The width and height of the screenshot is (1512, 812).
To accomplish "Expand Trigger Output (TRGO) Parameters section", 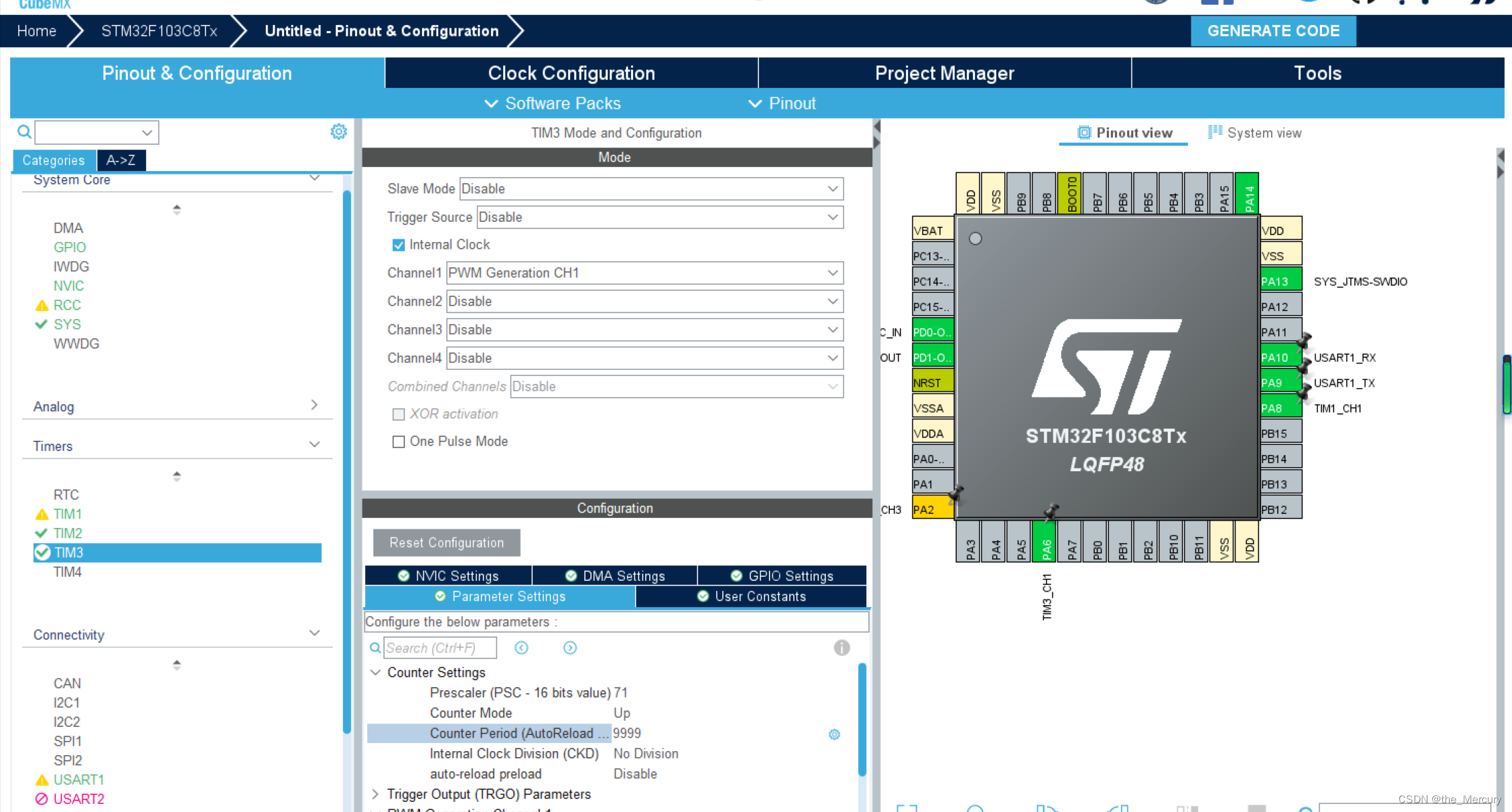I will coord(375,794).
